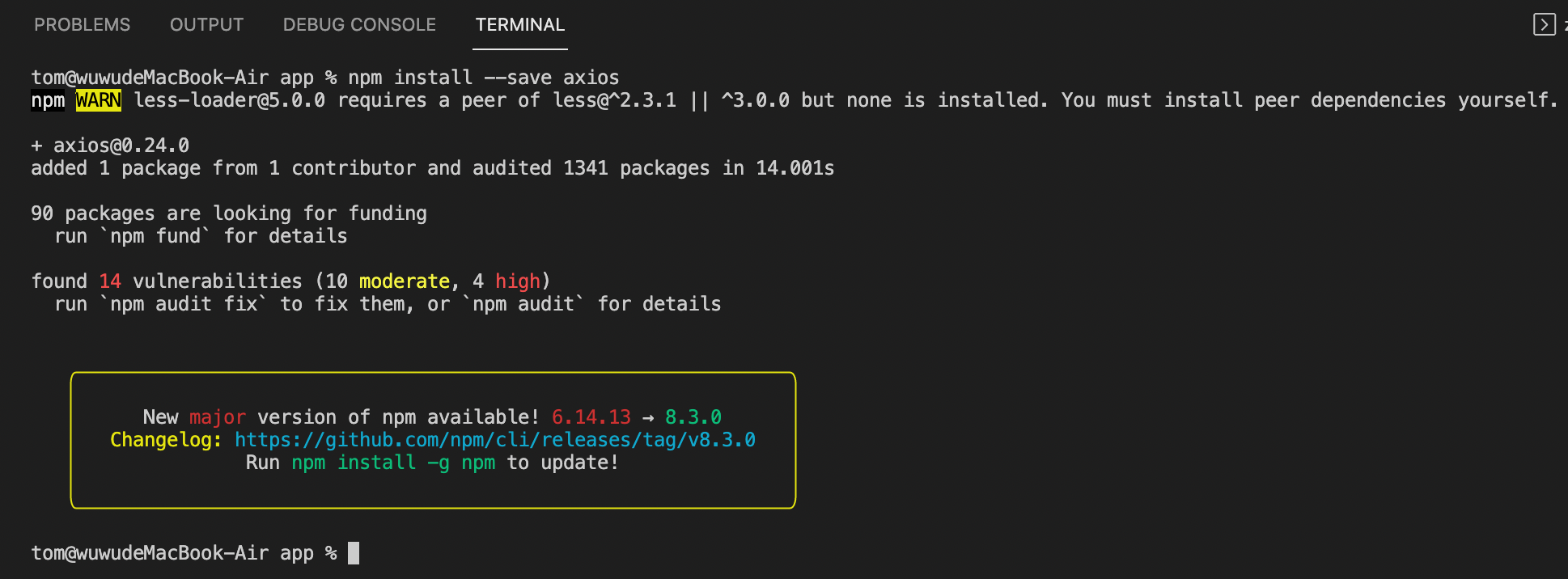
Task: Open the npm changelog GitHub link
Action: (x=494, y=440)
